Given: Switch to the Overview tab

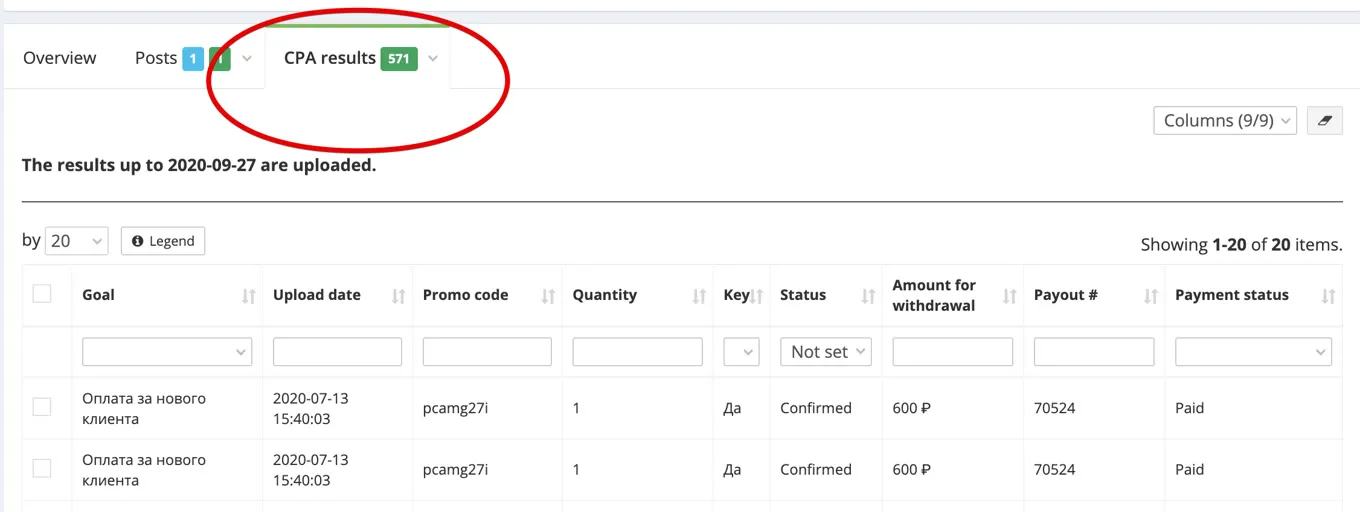Looking at the screenshot, I should click(60, 58).
